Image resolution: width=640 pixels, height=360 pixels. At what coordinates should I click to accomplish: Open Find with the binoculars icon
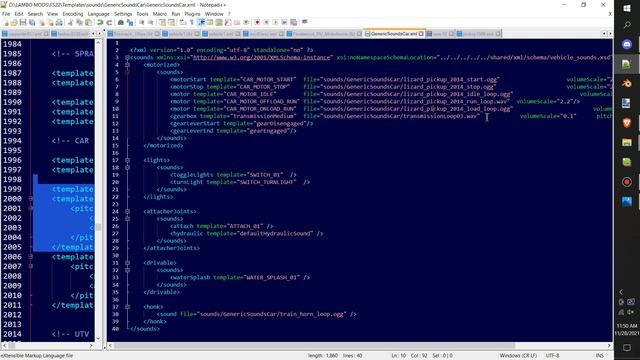pyautogui.click(x=121, y=22)
